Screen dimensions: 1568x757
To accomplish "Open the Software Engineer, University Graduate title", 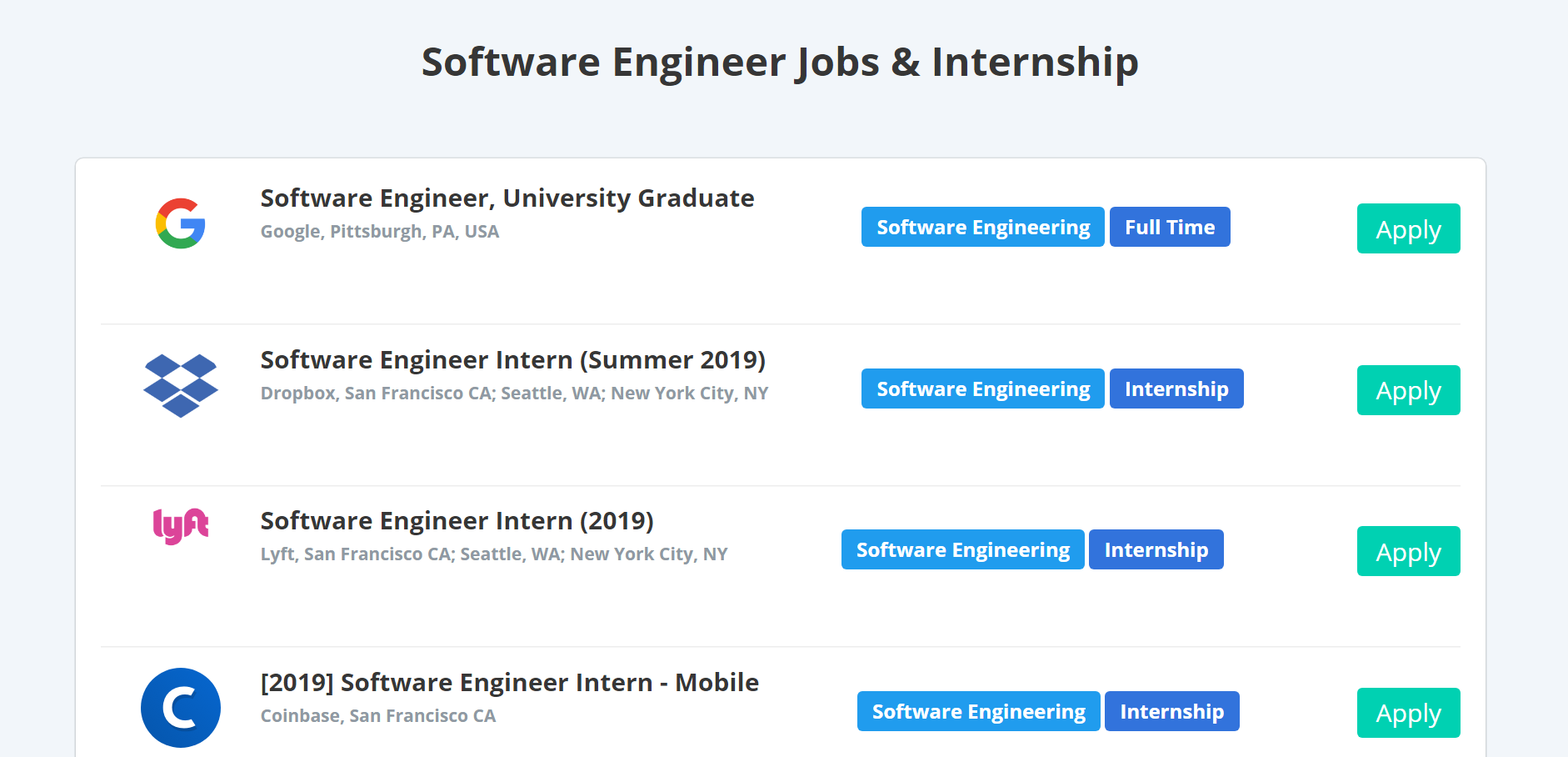I will (507, 198).
